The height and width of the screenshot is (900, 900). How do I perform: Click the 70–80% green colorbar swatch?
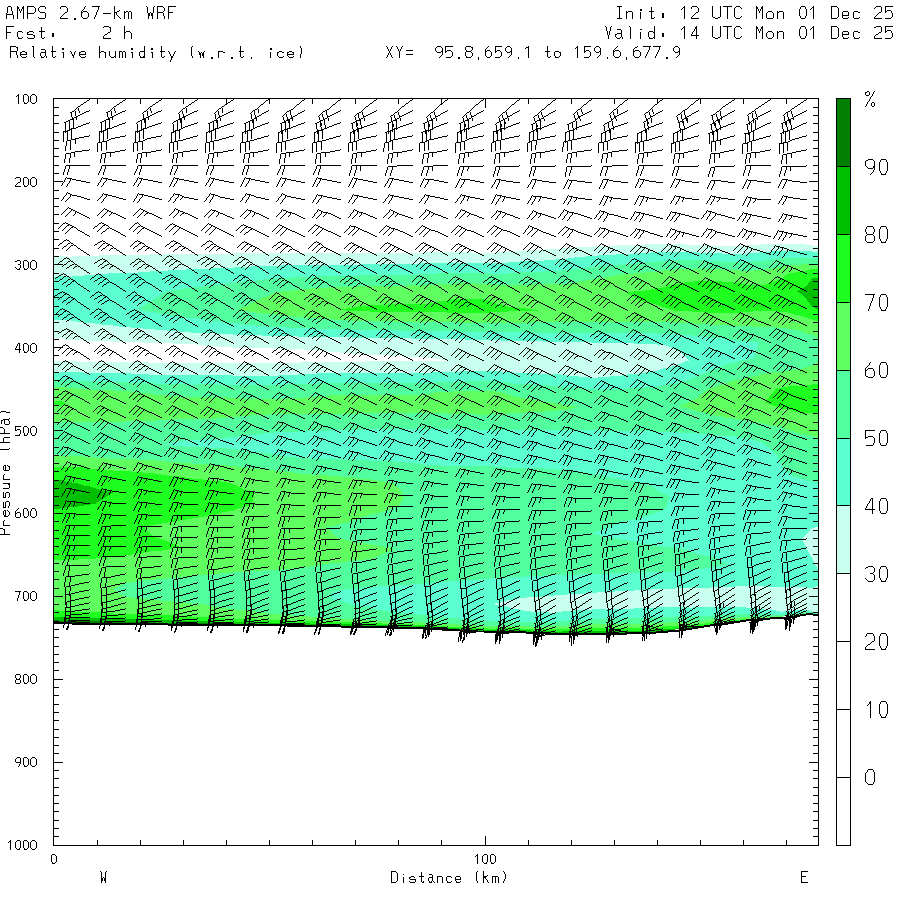point(843,268)
